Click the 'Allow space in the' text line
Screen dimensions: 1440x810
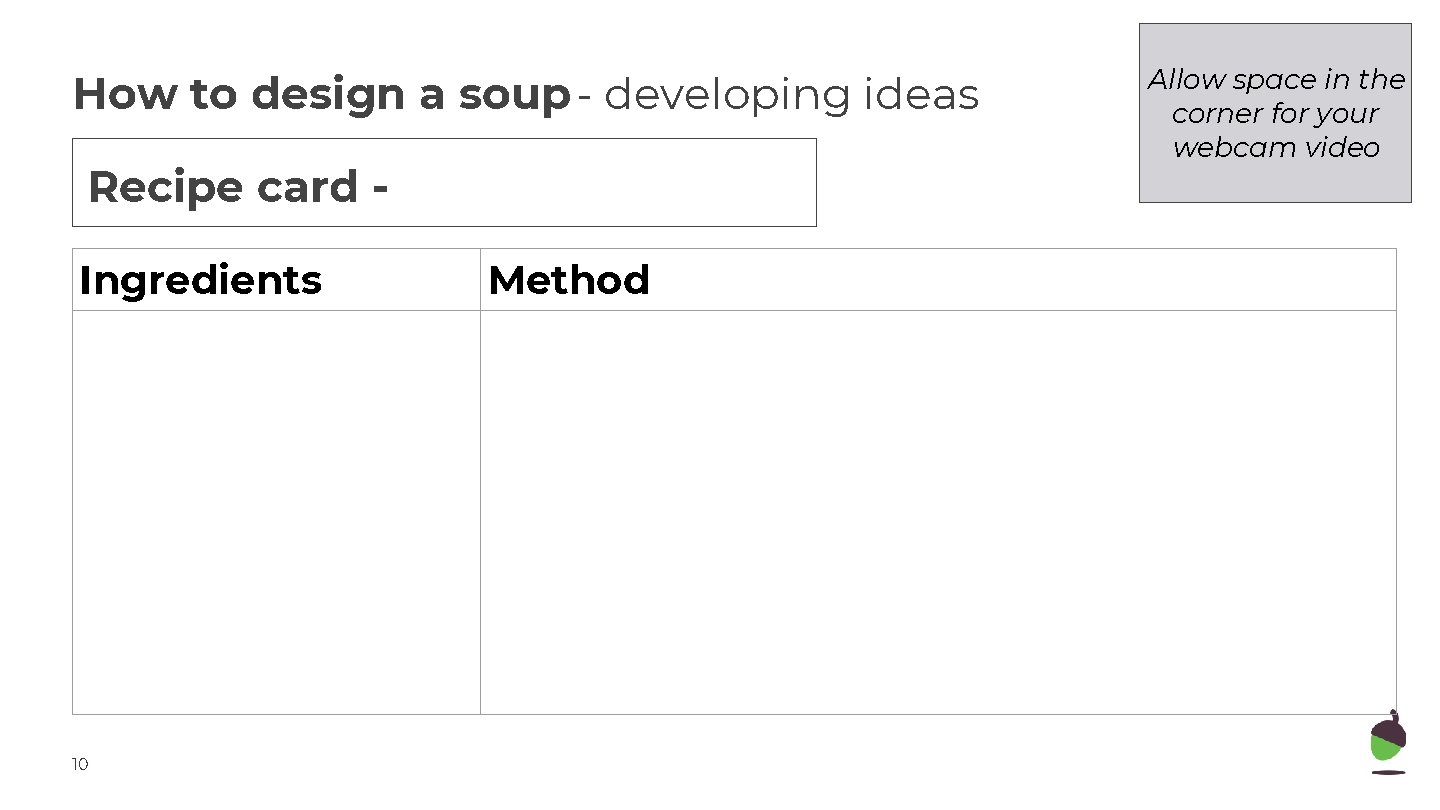click(1276, 80)
